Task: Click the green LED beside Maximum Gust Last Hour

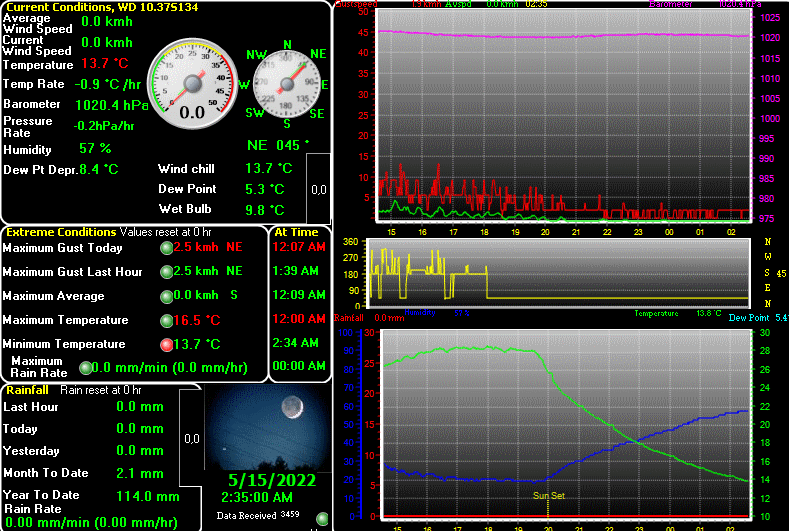Action: pos(167,272)
